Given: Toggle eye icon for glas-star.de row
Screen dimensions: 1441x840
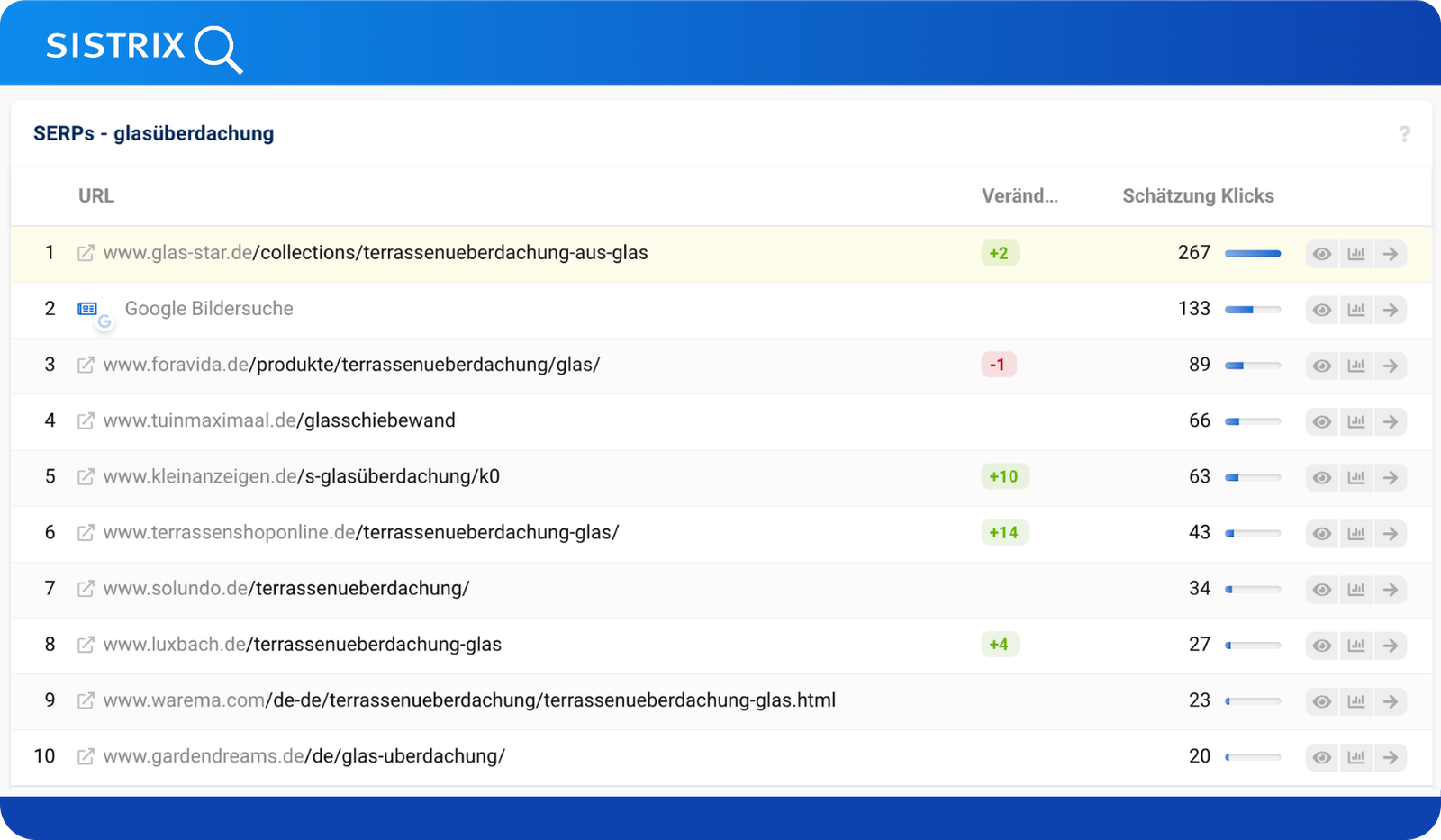Looking at the screenshot, I should coord(1321,254).
